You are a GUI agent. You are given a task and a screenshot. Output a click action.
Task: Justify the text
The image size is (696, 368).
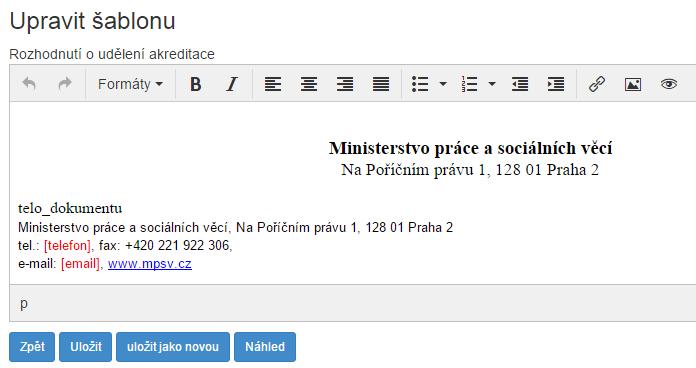click(380, 83)
